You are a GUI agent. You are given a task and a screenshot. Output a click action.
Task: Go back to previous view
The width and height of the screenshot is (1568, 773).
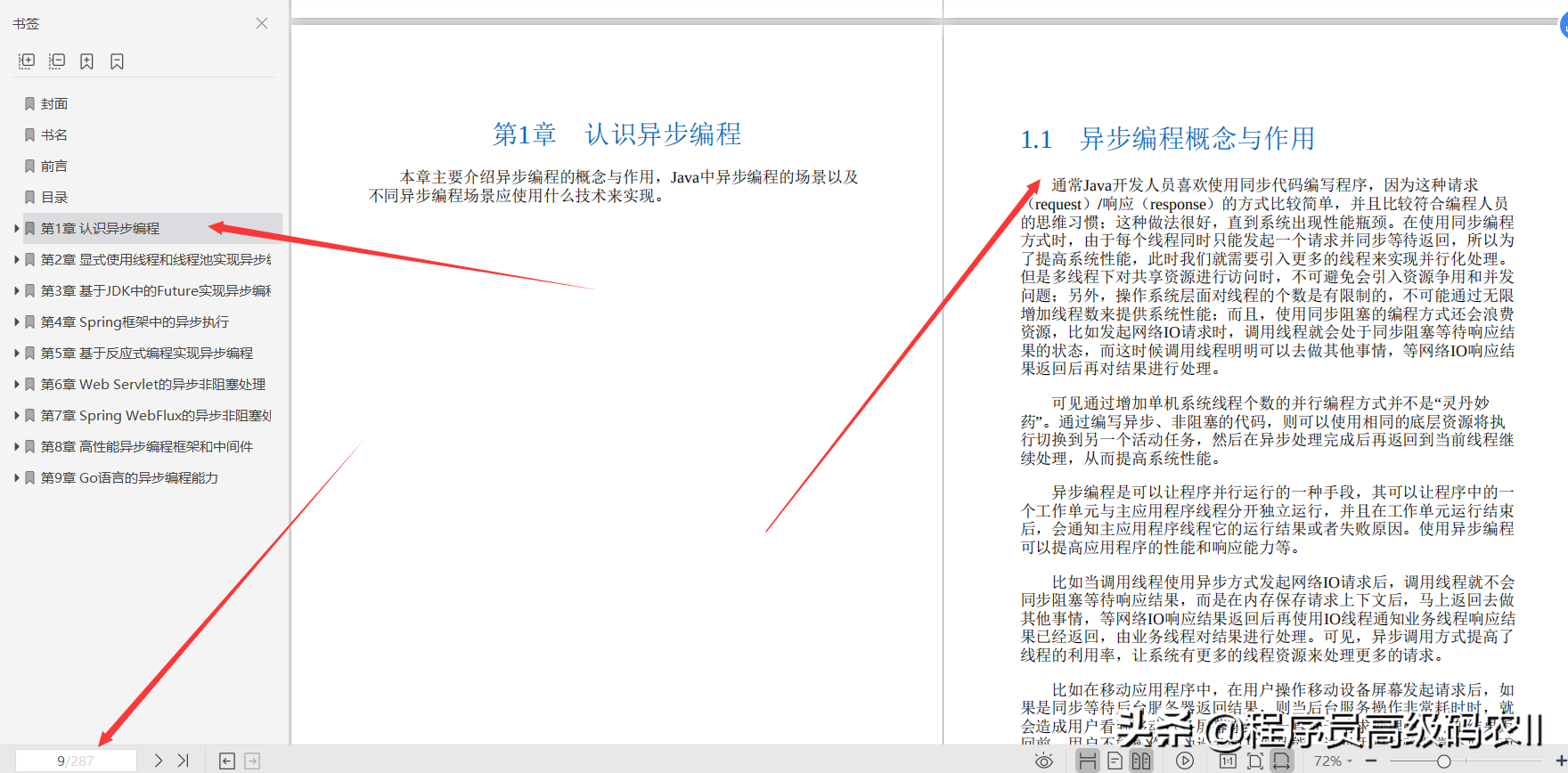pos(227,761)
